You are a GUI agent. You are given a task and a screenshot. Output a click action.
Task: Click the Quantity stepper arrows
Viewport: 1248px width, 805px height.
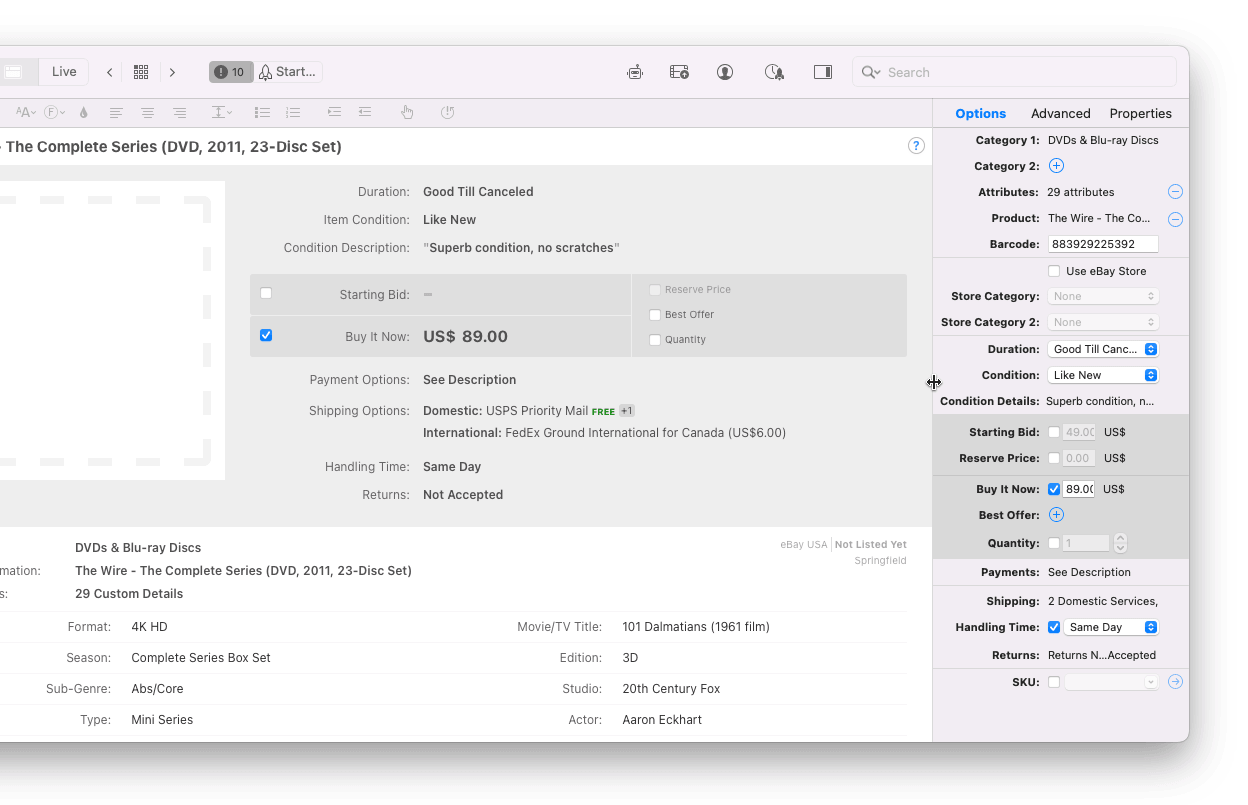click(1120, 543)
